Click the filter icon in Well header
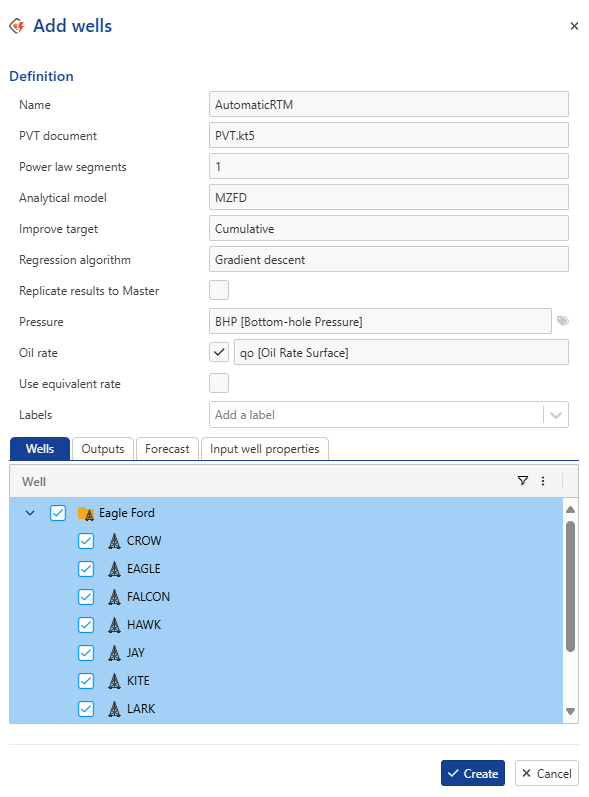The image size is (589, 797). [522, 480]
